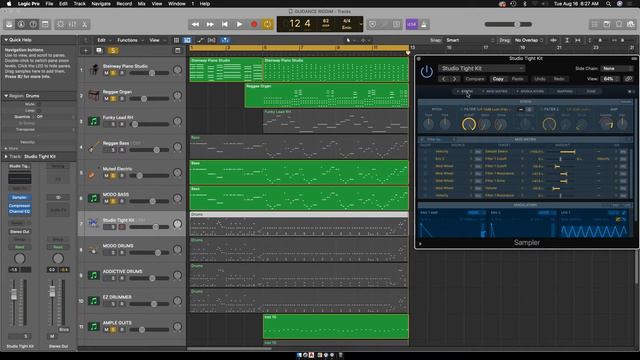Show automation button in tracks menu bar
The width and height of the screenshot is (640, 360).
200,40
